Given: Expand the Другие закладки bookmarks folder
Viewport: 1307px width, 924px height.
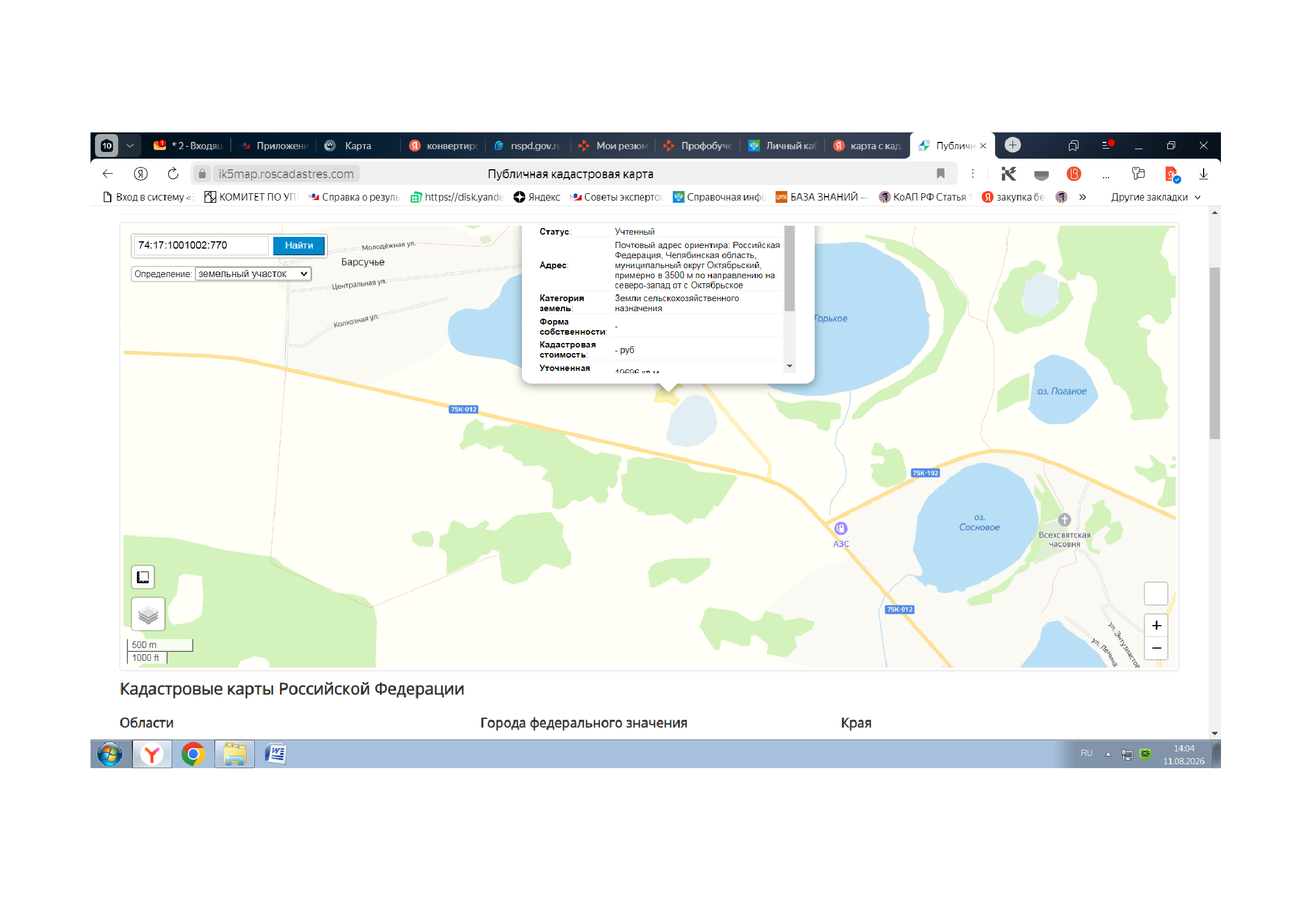Looking at the screenshot, I should [x=1155, y=197].
